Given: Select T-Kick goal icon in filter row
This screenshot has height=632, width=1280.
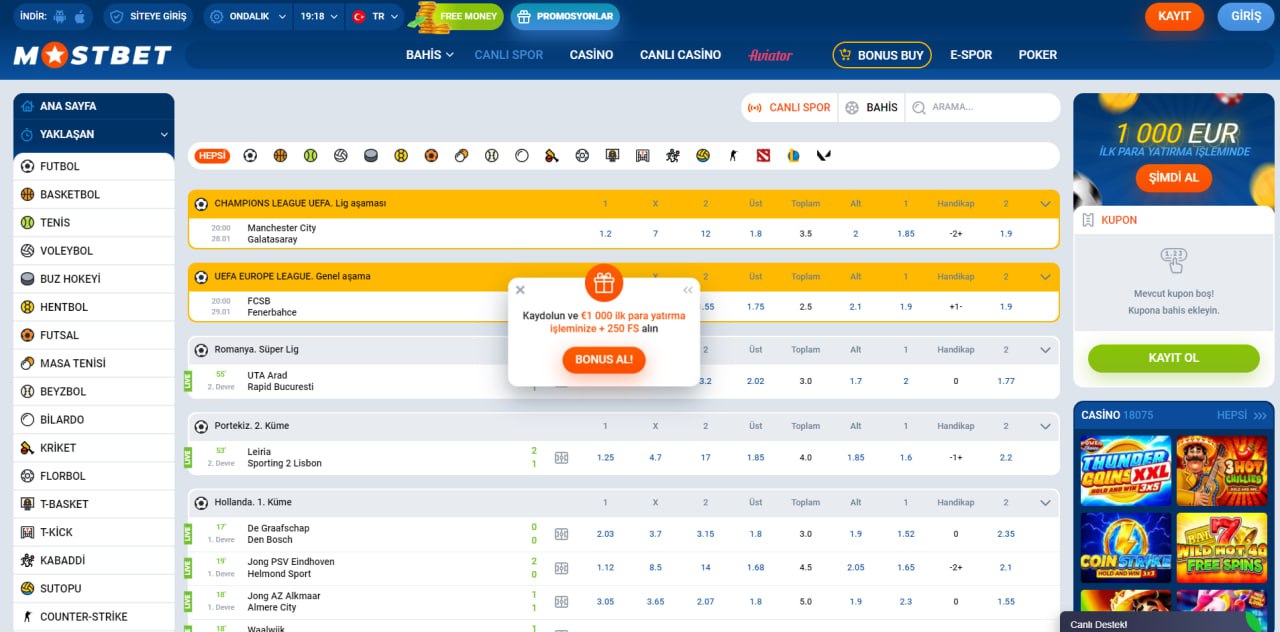Looking at the screenshot, I should coord(642,156).
